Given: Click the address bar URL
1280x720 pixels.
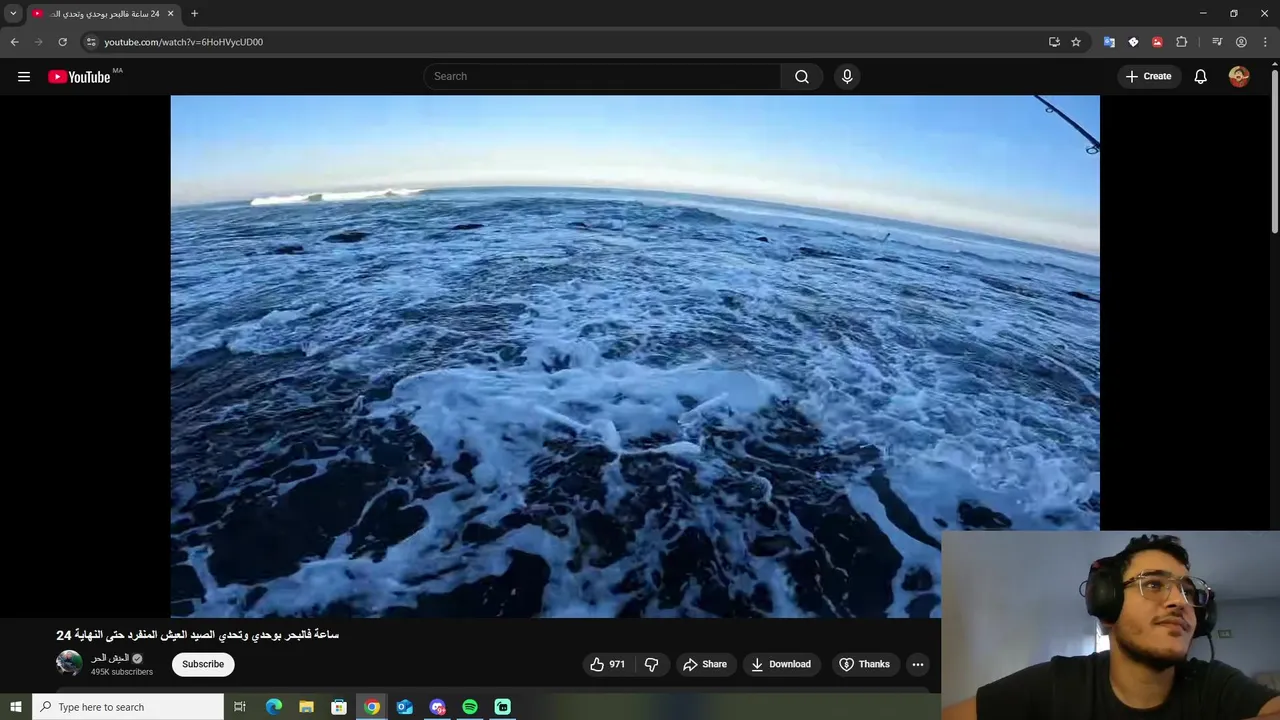Looking at the screenshot, I should pos(184,42).
